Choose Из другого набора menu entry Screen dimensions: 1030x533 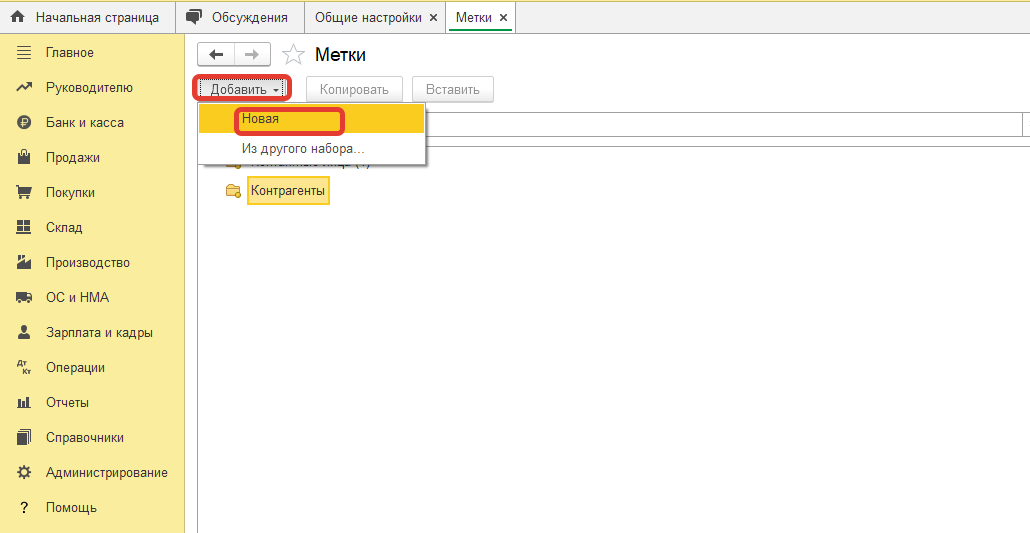pos(303,149)
